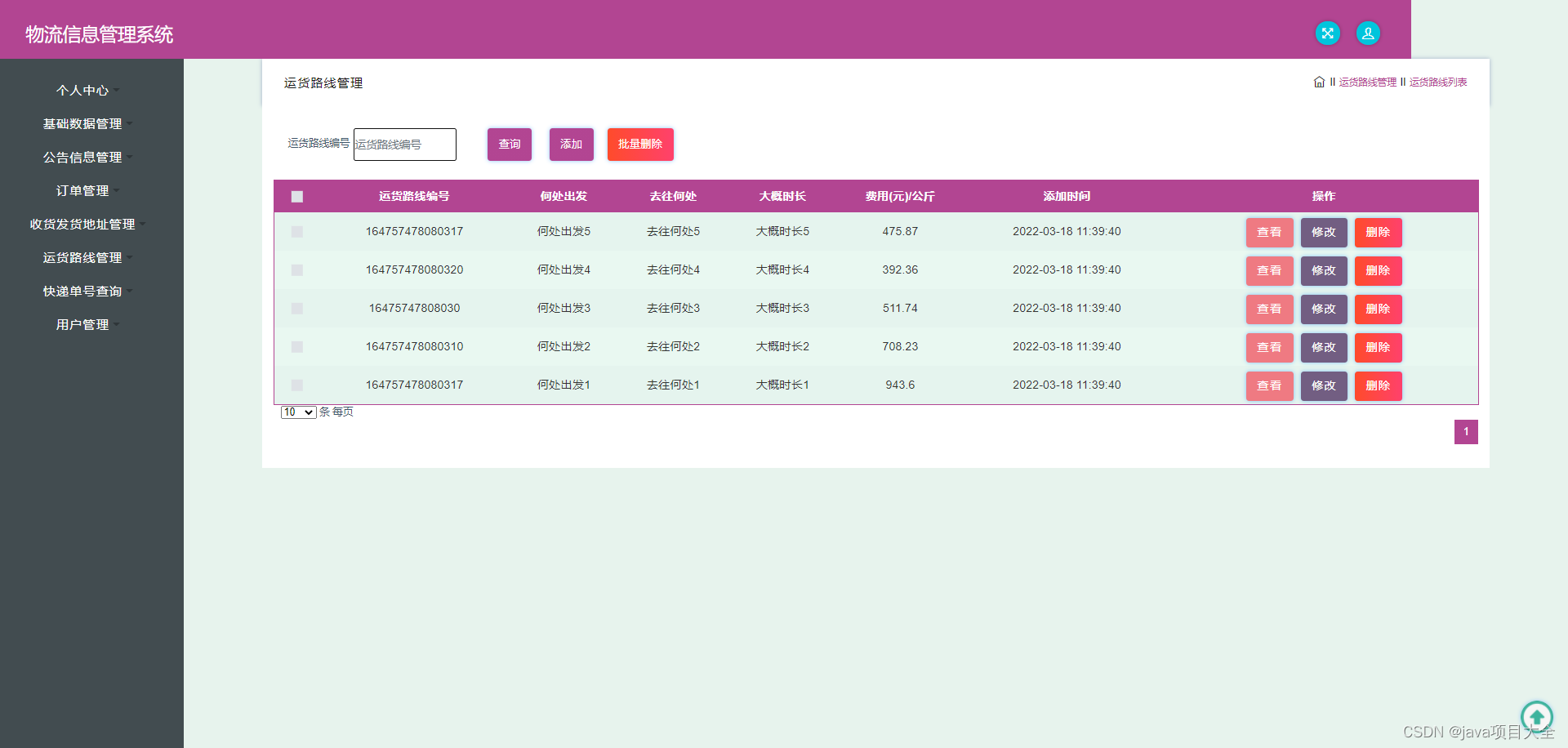1568x748 pixels.
Task: Click the fullscreen toggle icon in header
Action: pyautogui.click(x=1328, y=33)
